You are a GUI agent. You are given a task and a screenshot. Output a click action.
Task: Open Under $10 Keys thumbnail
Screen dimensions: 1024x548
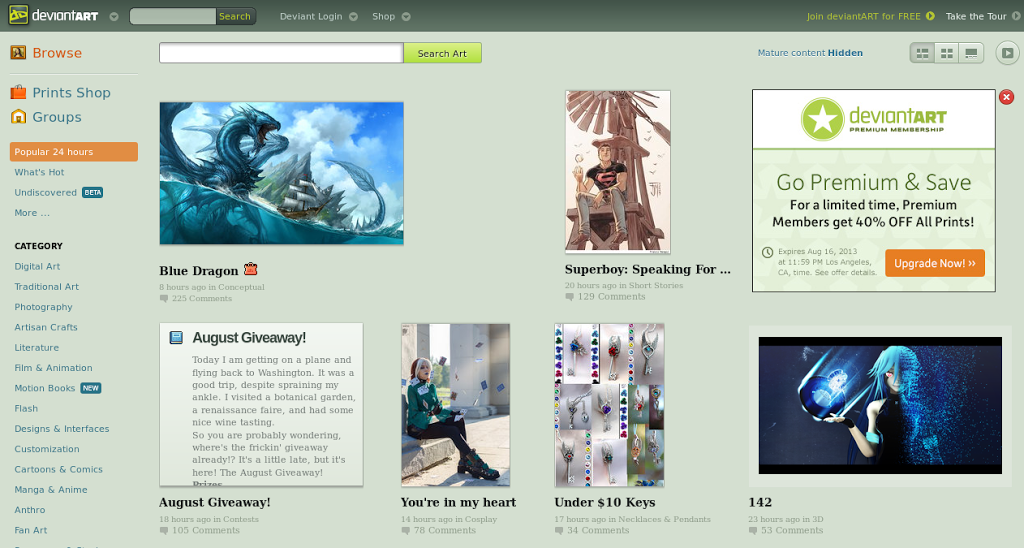pyautogui.click(x=609, y=405)
